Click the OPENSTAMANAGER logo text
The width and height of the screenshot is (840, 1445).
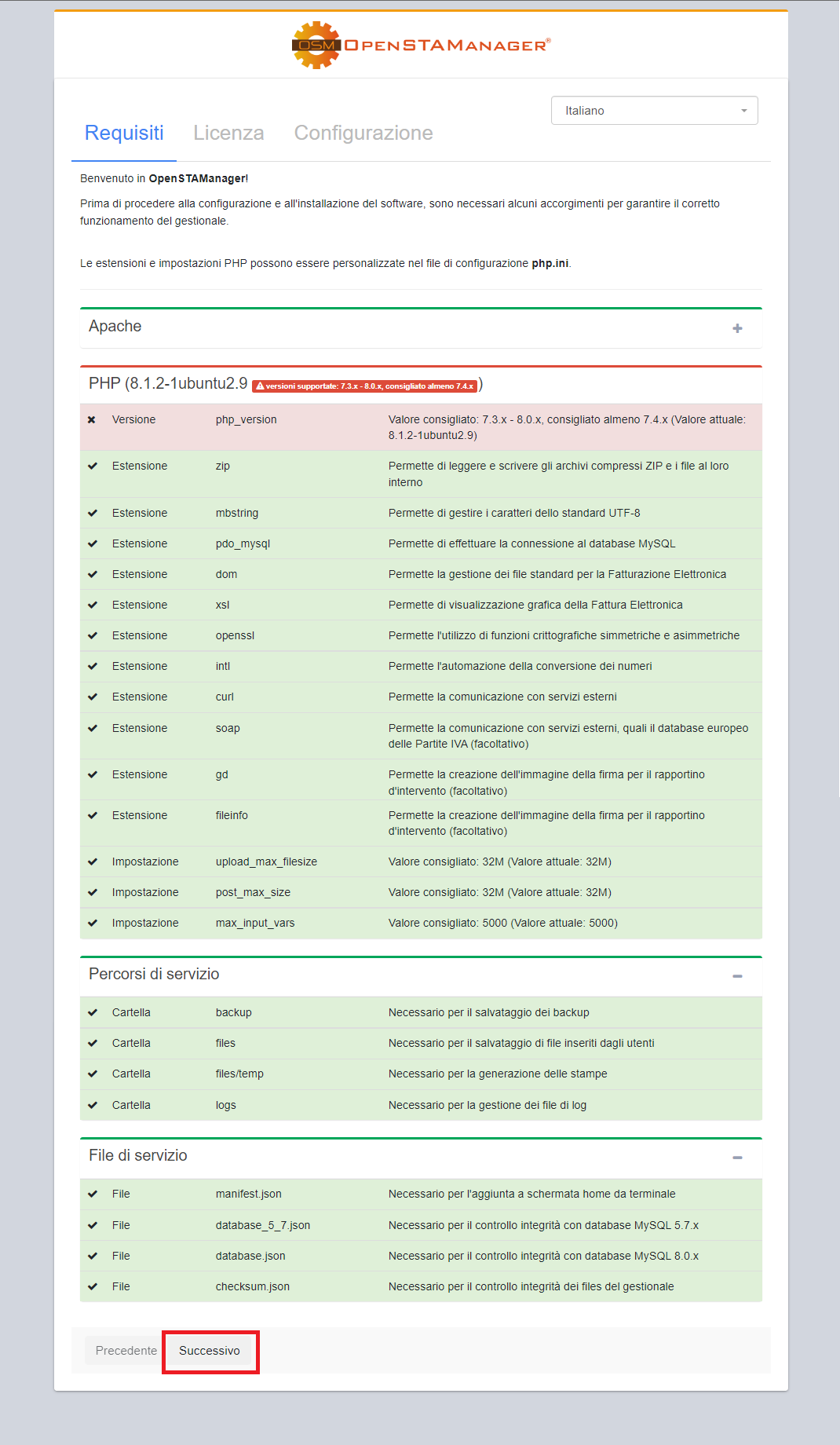pyautogui.click(x=447, y=46)
